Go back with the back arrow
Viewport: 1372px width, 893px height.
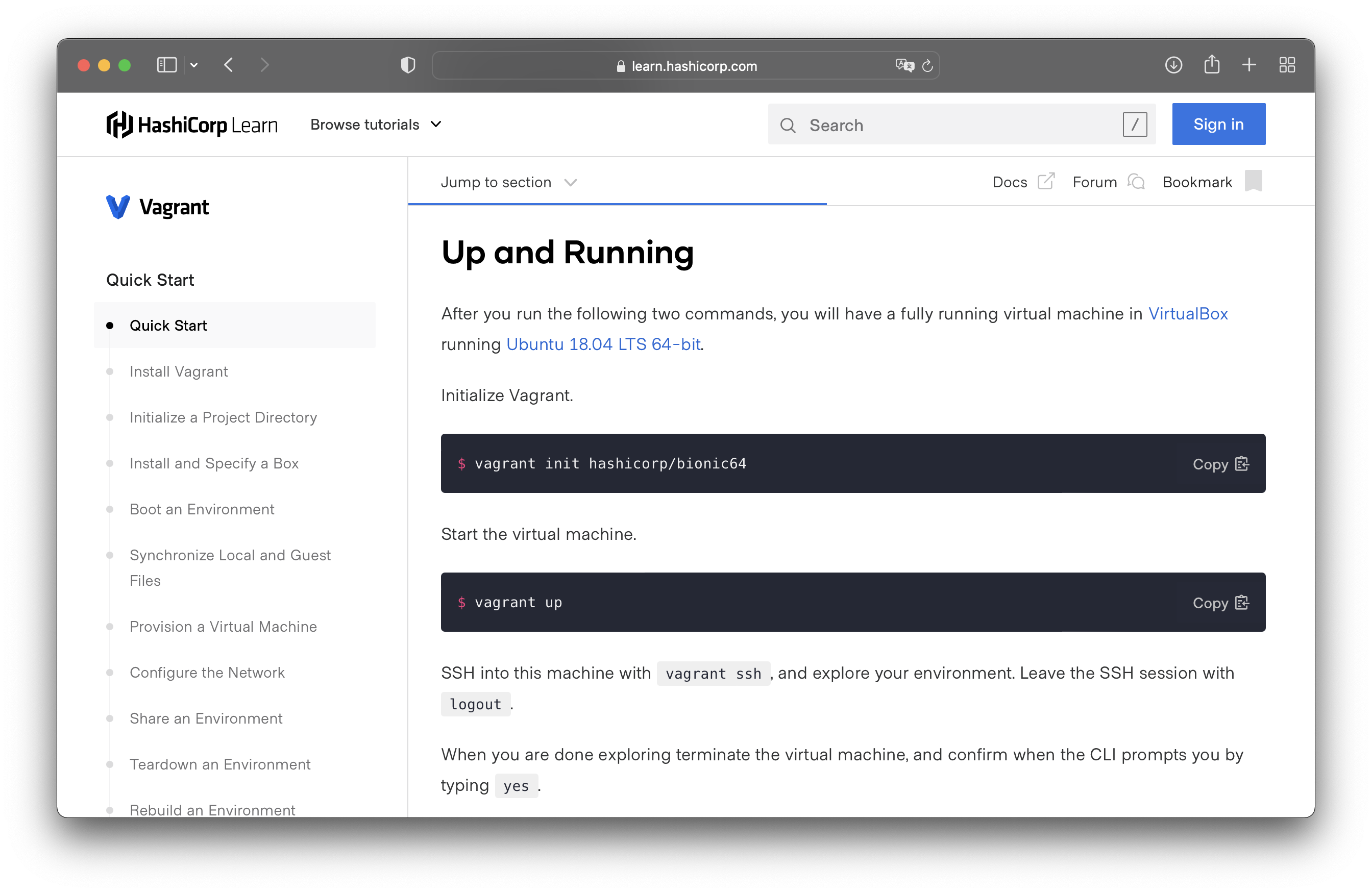[x=229, y=65]
